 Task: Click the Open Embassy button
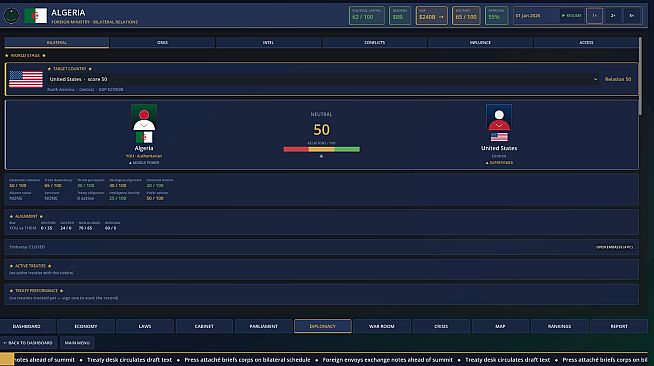point(614,247)
